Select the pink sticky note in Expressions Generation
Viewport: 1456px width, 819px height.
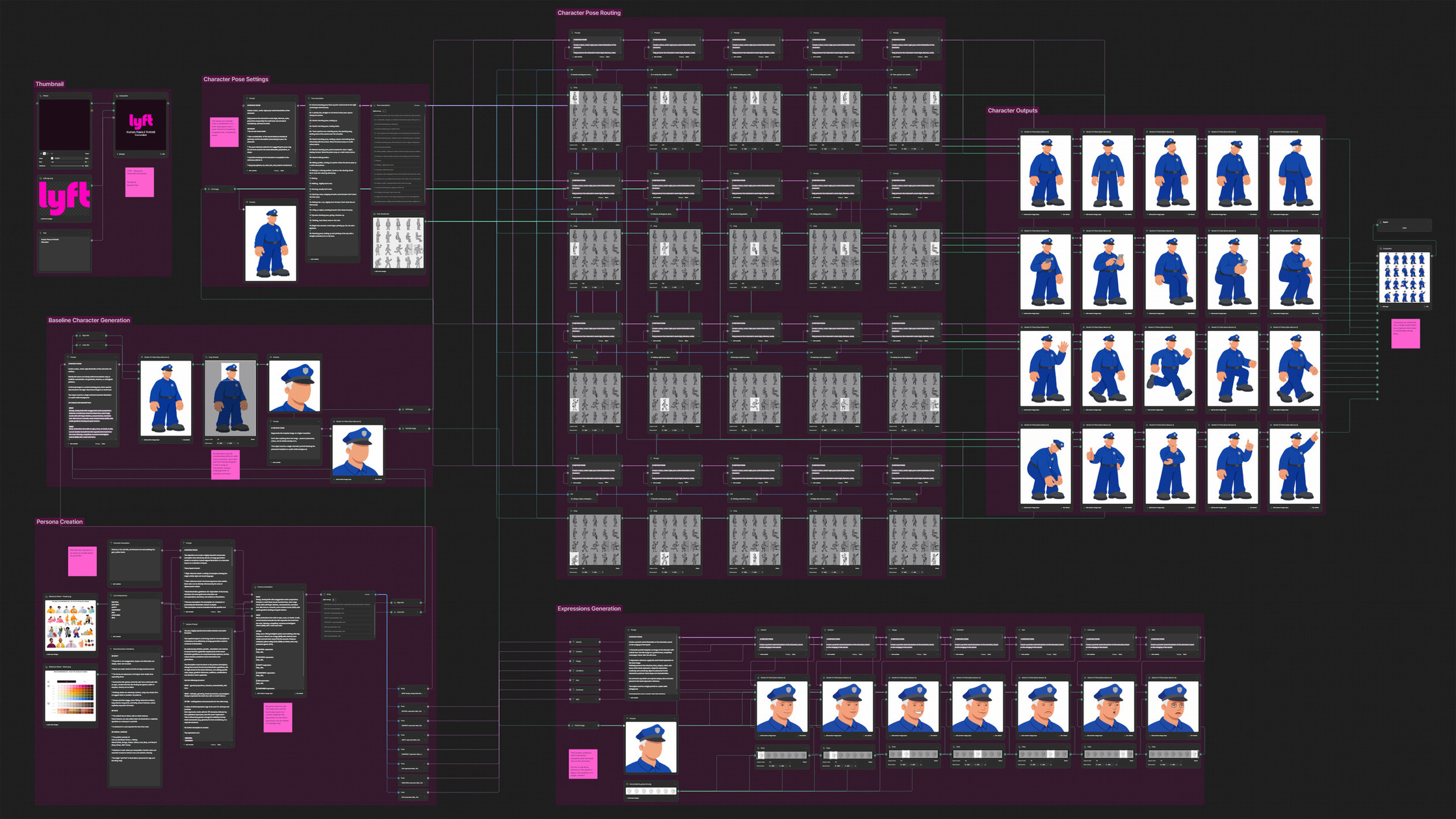click(x=583, y=764)
